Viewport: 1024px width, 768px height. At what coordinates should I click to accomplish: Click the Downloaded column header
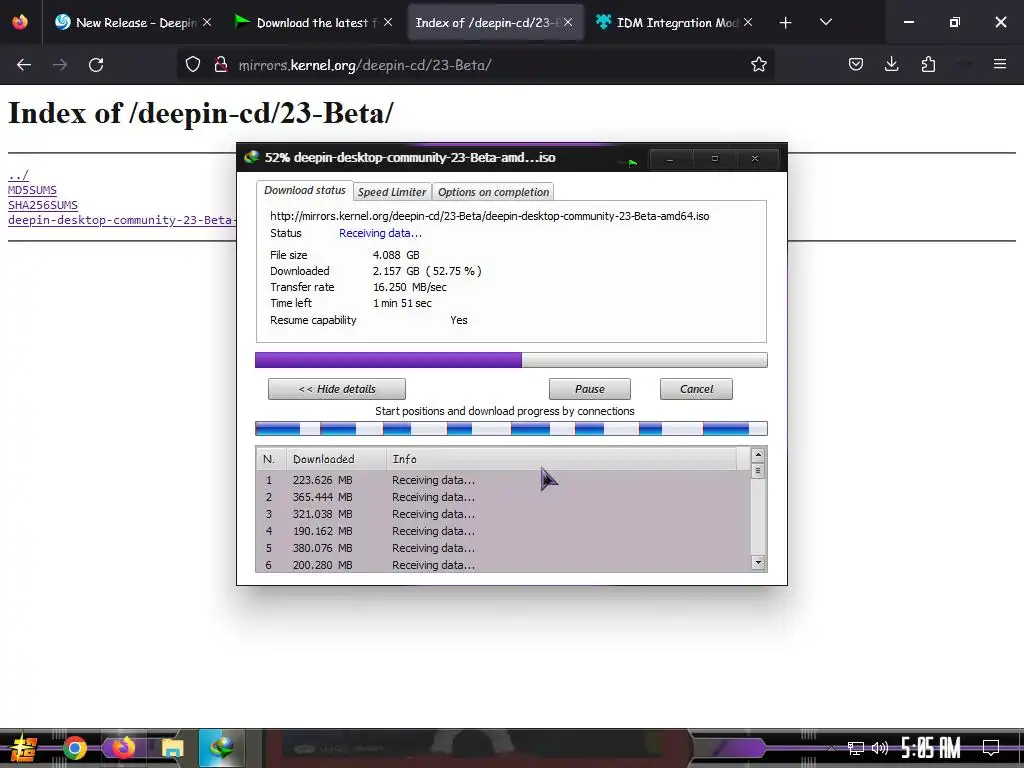pyautogui.click(x=336, y=459)
